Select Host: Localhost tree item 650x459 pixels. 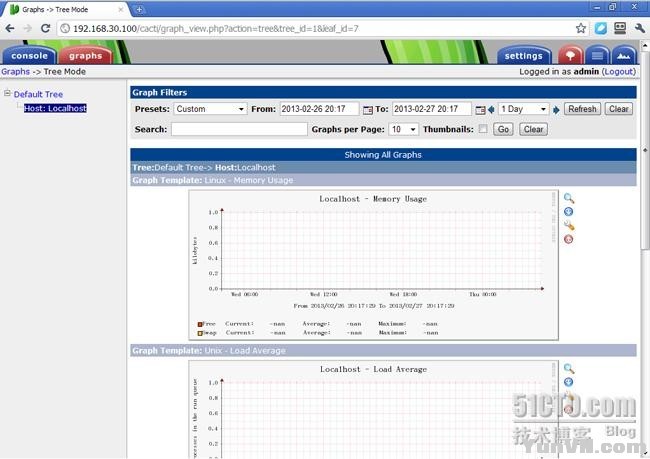point(55,108)
